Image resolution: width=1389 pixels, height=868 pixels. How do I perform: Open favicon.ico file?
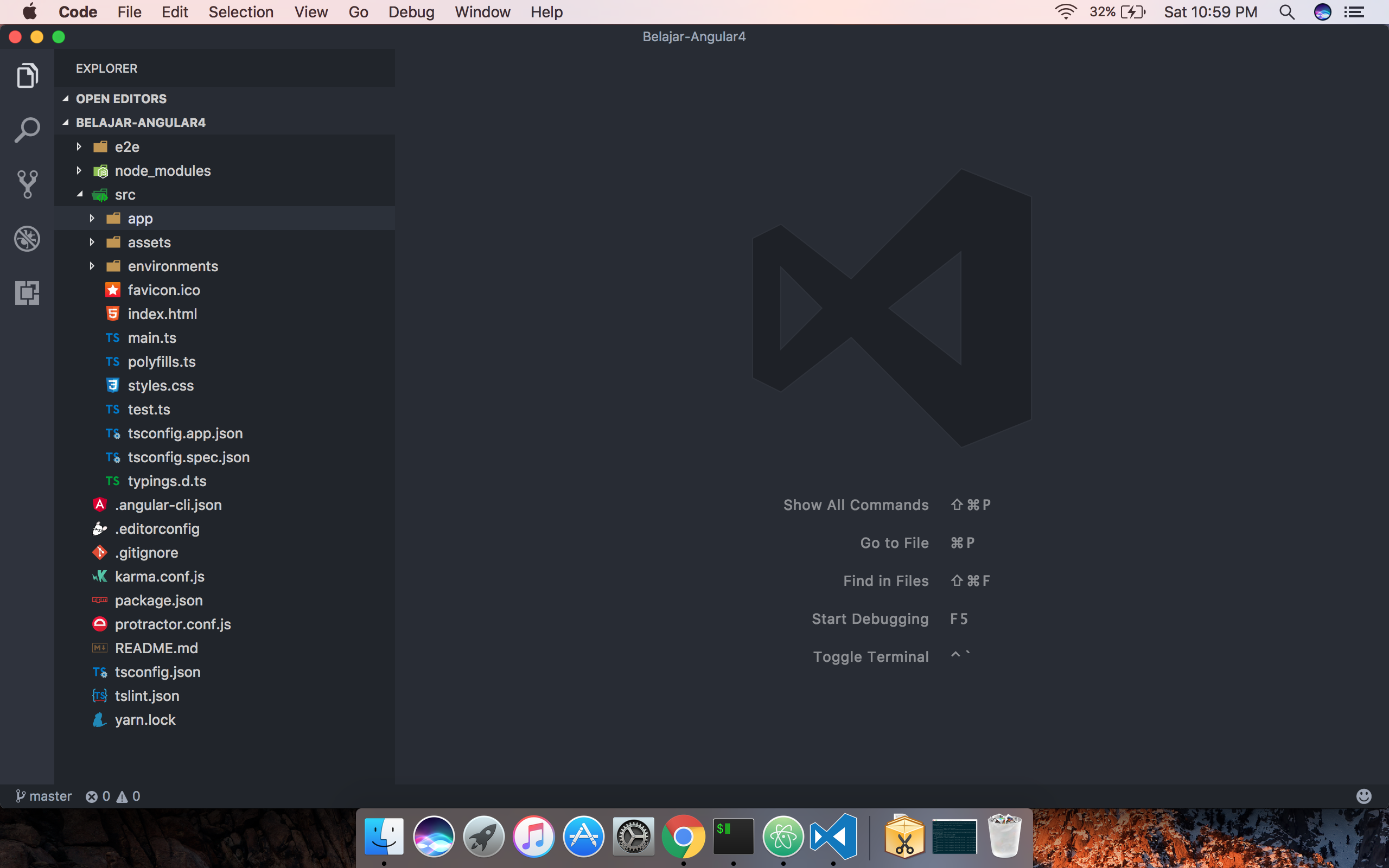(x=225, y=290)
